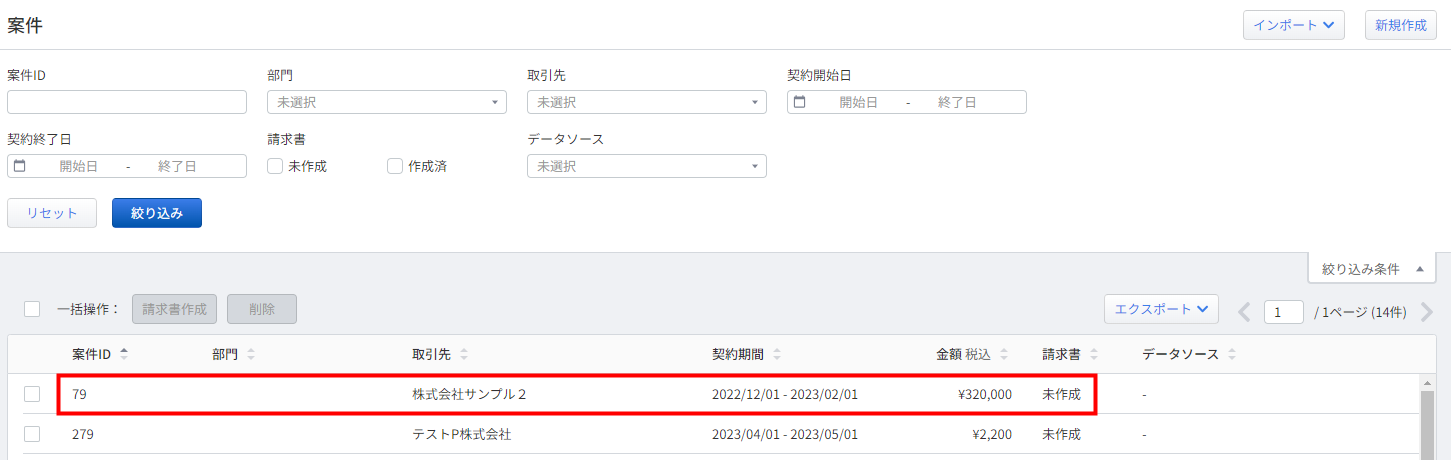Check the 作成済 invoice filter
The image size is (1451, 460).
click(395, 166)
